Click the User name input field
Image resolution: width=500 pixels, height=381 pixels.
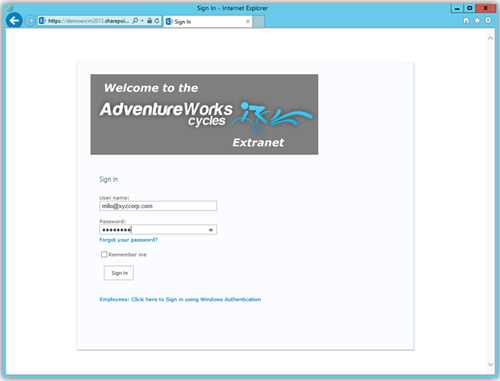158,206
